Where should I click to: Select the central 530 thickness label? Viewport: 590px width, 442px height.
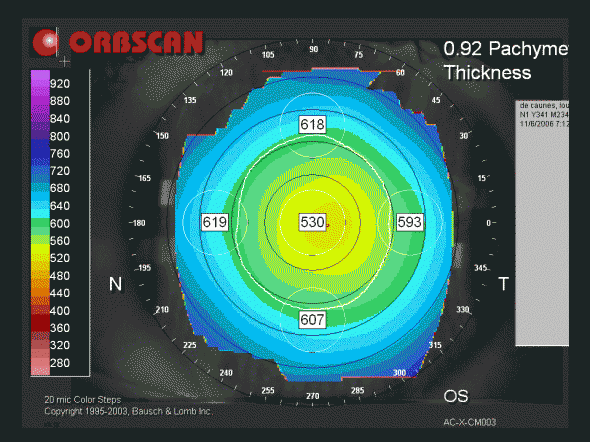[312, 222]
